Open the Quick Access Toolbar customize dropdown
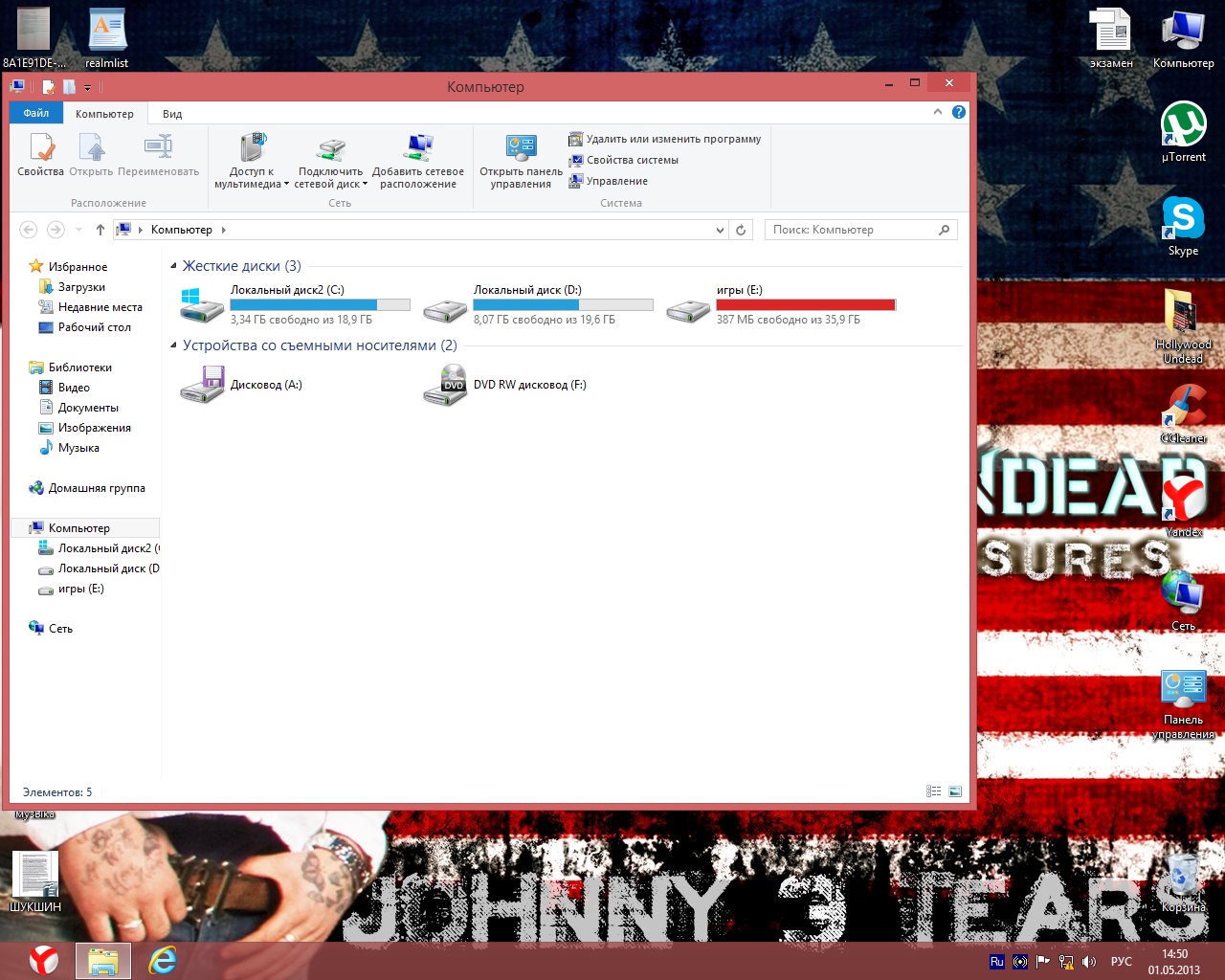The height and width of the screenshot is (980, 1225). tap(87, 87)
